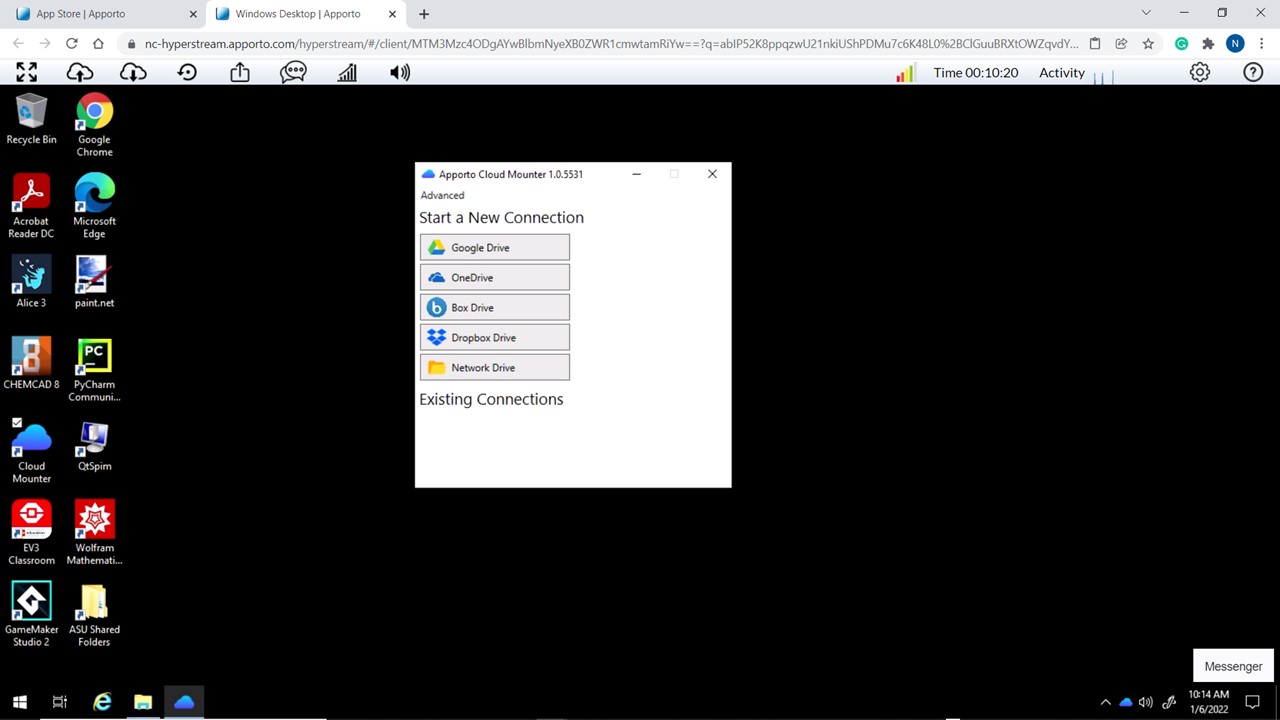The height and width of the screenshot is (720, 1280).
Task: Open the Recycle Bin desktop icon
Action: (x=31, y=119)
